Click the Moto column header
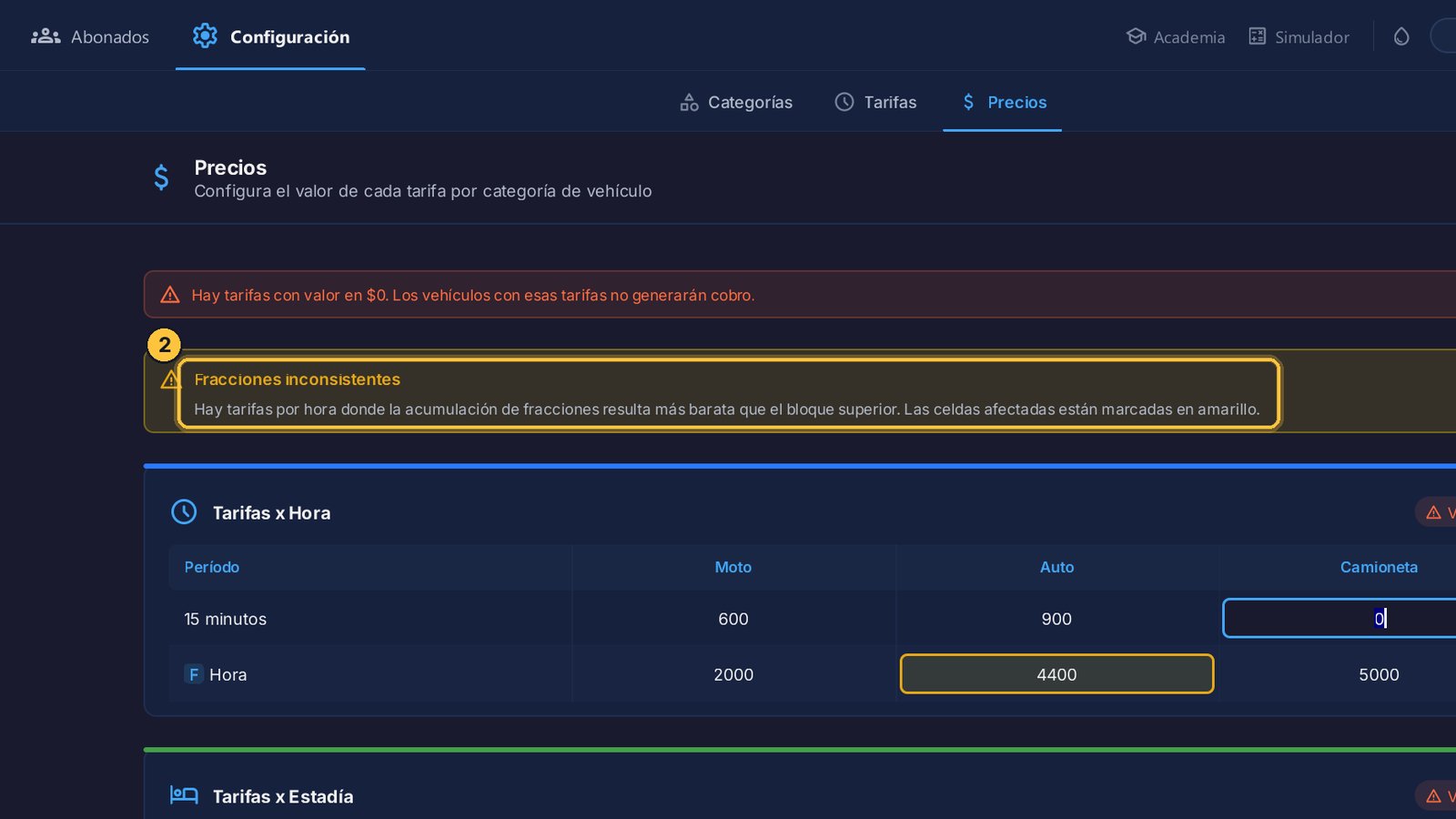This screenshot has height=819, width=1456. click(x=733, y=567)
